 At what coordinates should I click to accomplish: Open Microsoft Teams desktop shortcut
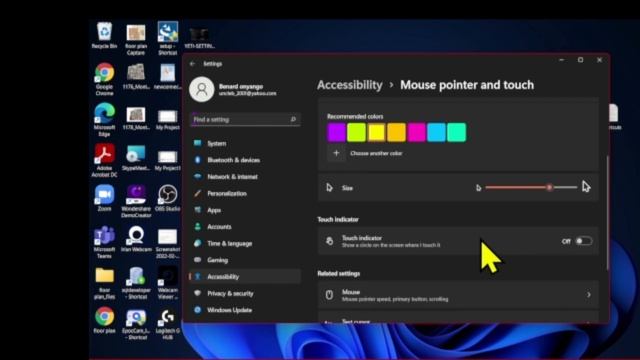pos(104,241)
